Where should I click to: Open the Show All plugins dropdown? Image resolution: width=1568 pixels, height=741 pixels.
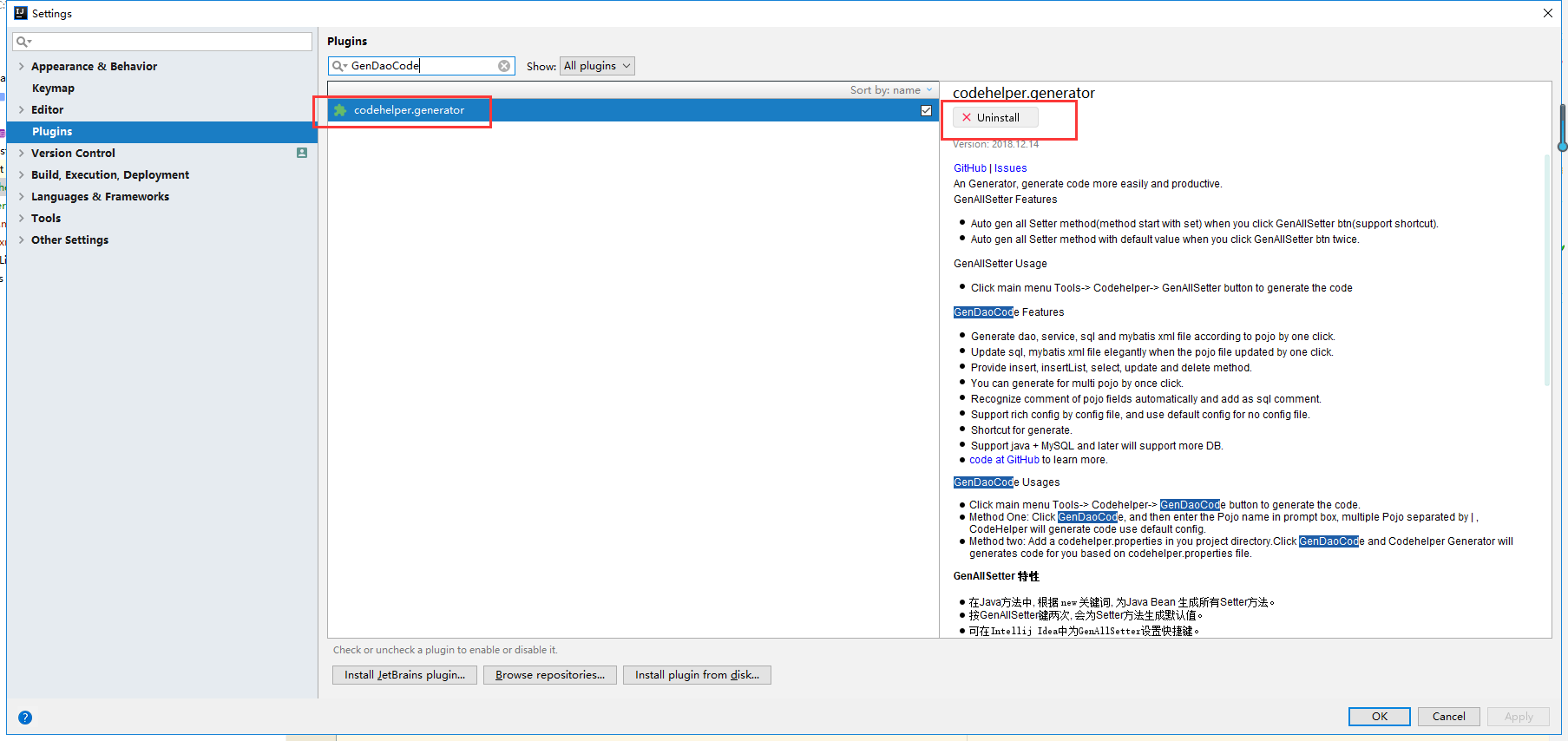(x=597, y=66)
